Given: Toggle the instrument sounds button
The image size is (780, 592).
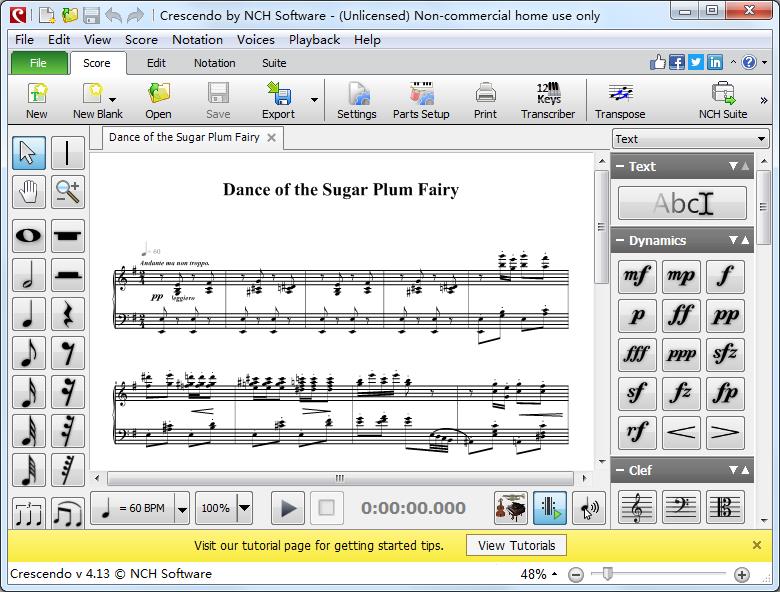Looking at the screenshot, I should click(x=511, y=508).
